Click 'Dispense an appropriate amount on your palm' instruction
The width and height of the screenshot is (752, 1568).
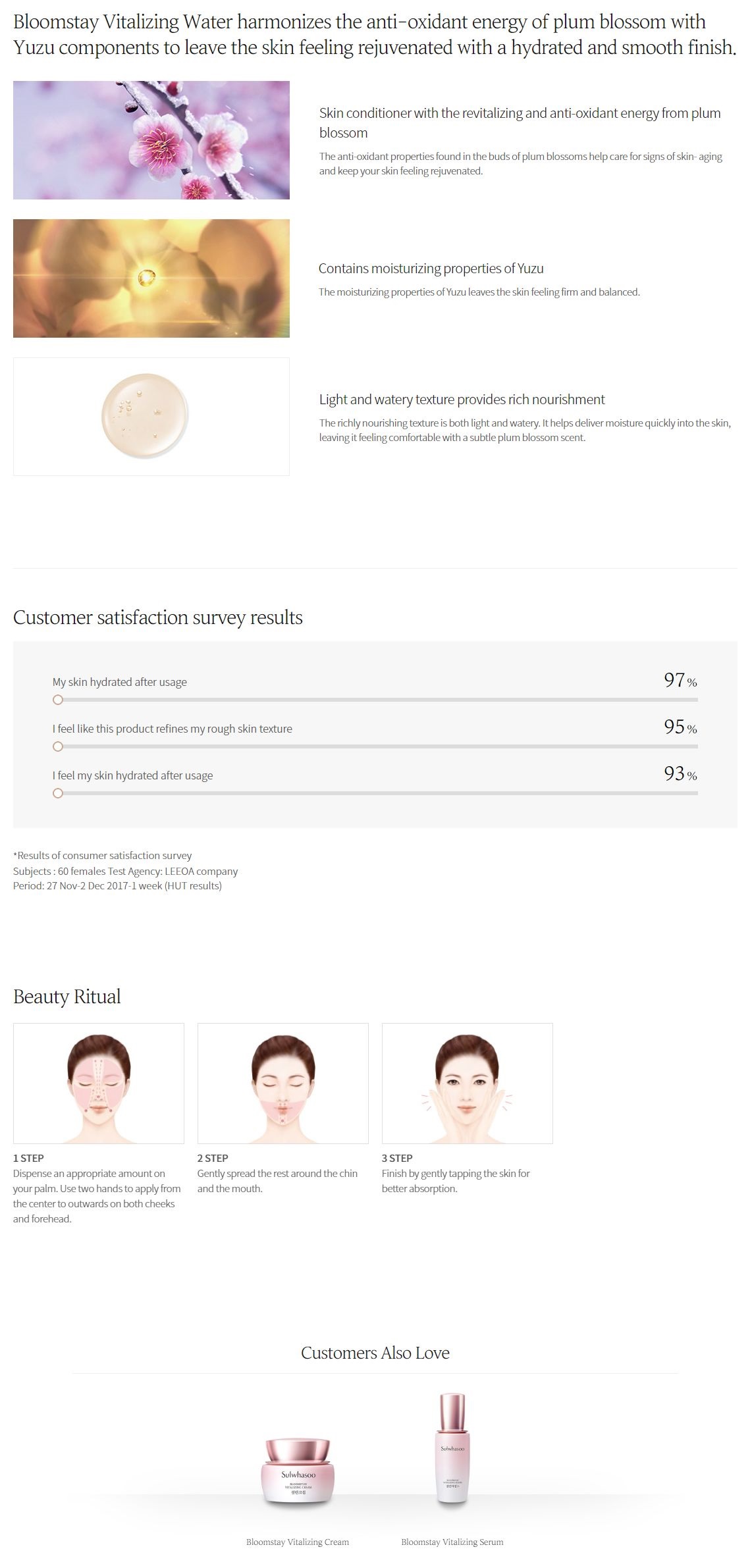click(97, 1196)
